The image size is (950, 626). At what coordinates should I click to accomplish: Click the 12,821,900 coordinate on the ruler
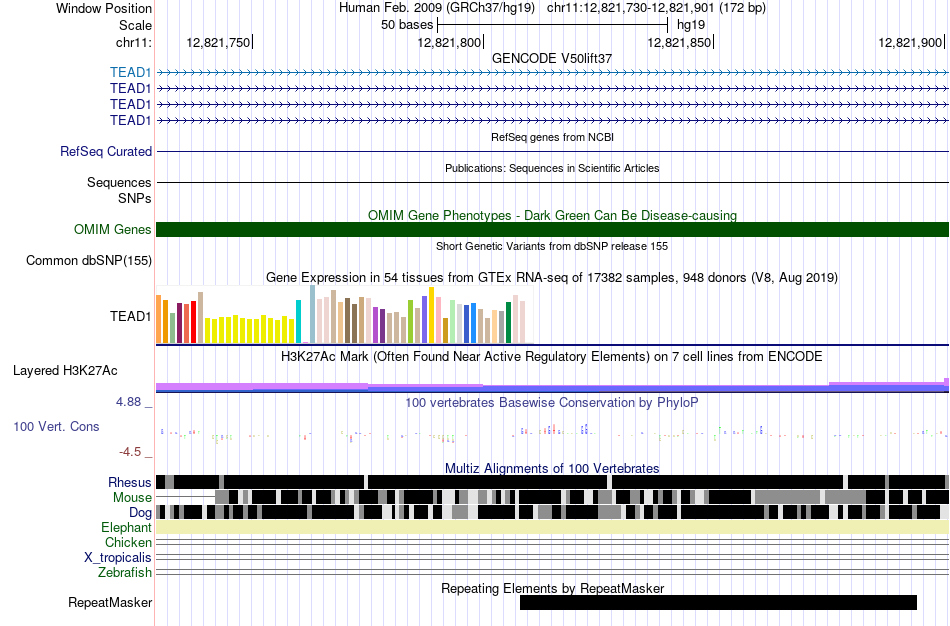[x=910, y=42]
